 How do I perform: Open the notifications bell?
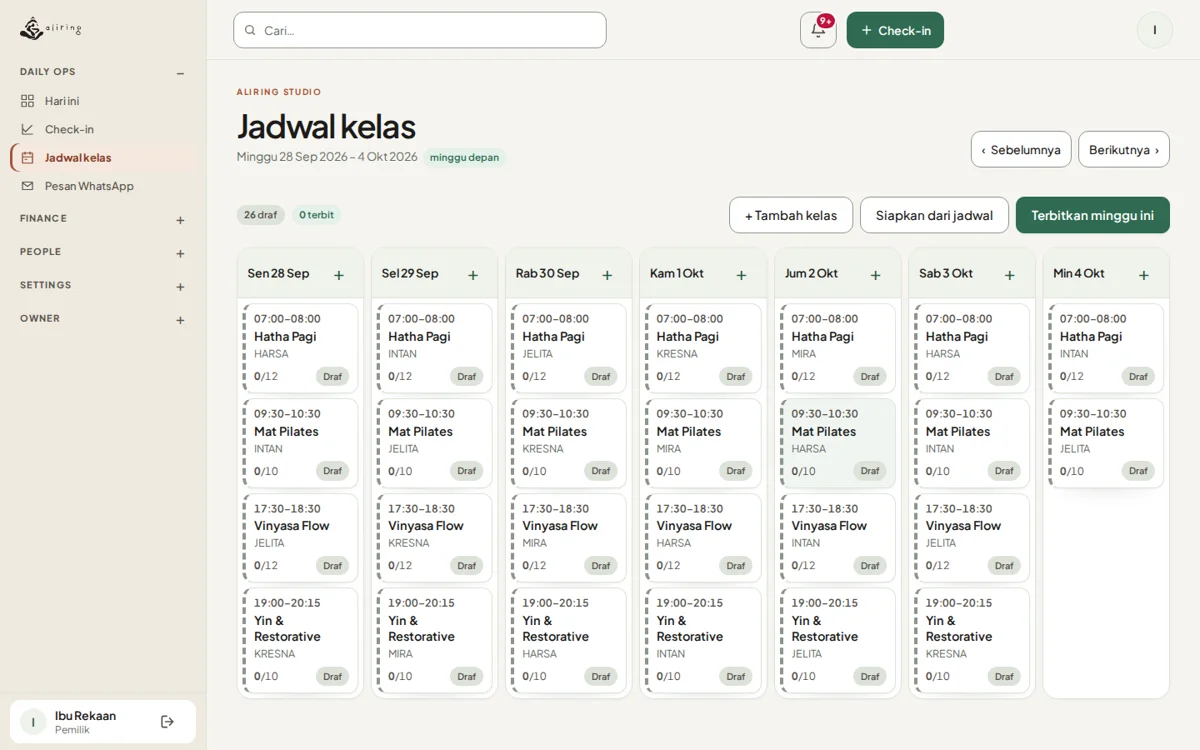coord(818,30)
